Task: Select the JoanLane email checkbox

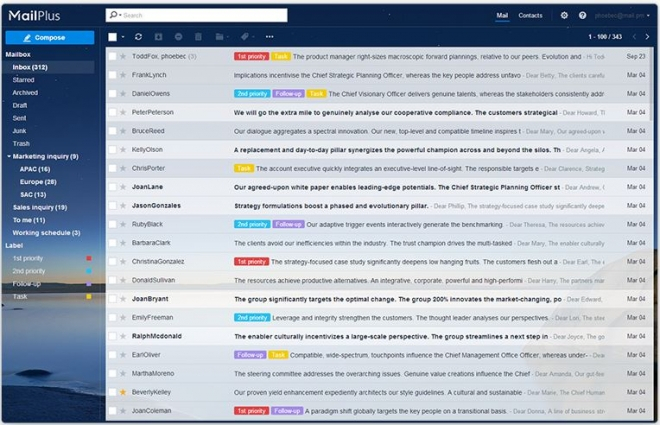Action: [113, 187]
